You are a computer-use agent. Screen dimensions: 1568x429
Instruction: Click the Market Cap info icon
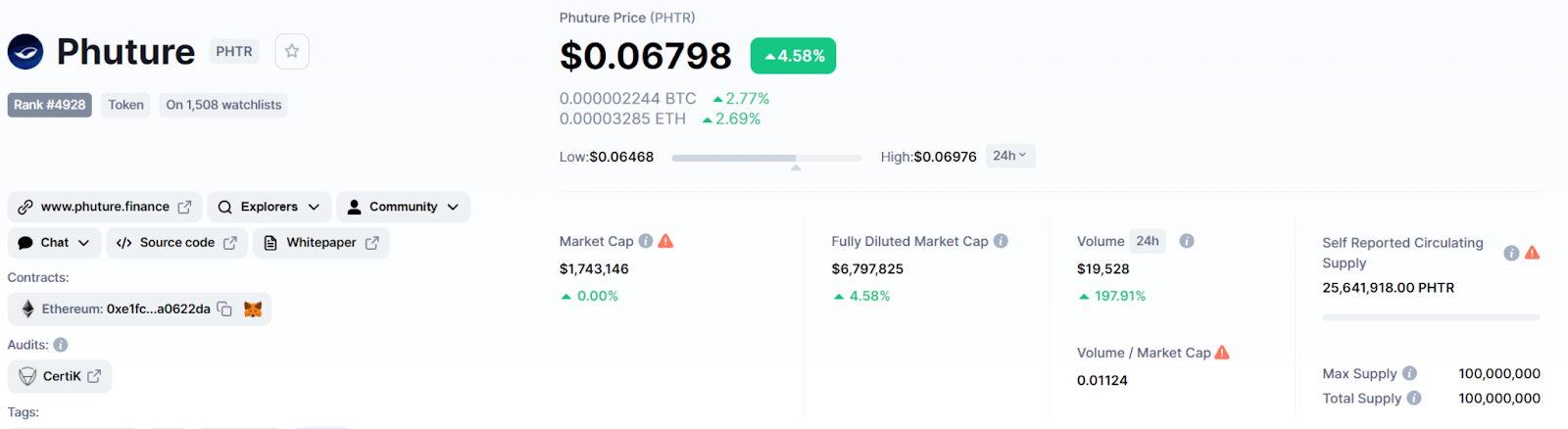point(646,241)
